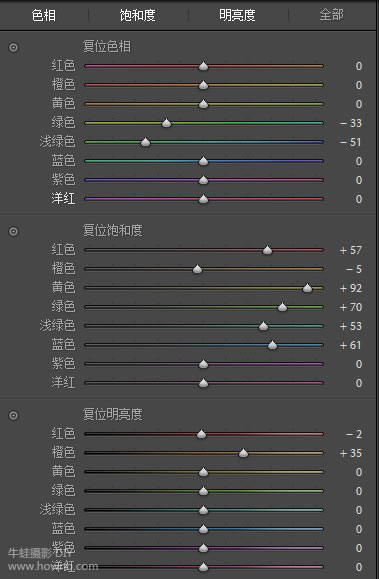The image size is (379, 579).
Task: Switch to the 色相 tab
Action: click(44, 15)
